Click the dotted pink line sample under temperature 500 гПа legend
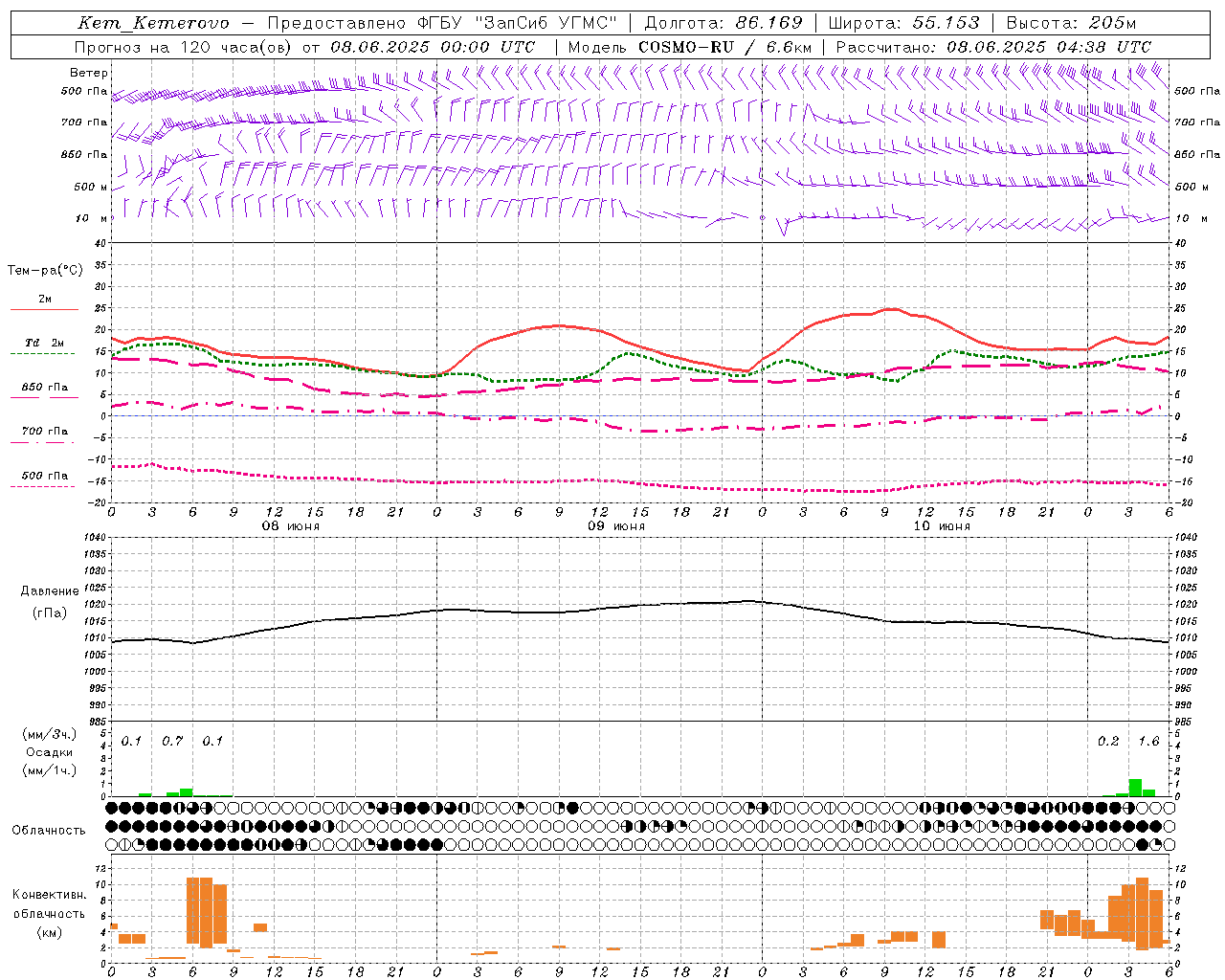 [43, 487]
